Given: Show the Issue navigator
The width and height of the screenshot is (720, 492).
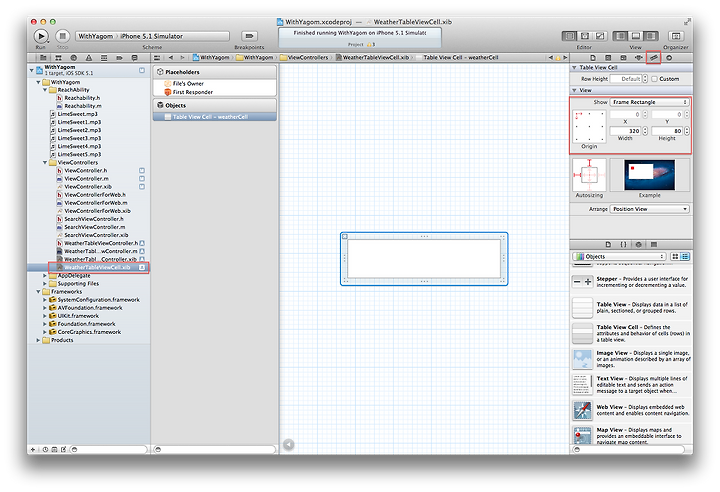Looking at the screenshot, I should (x=89, y=58).
